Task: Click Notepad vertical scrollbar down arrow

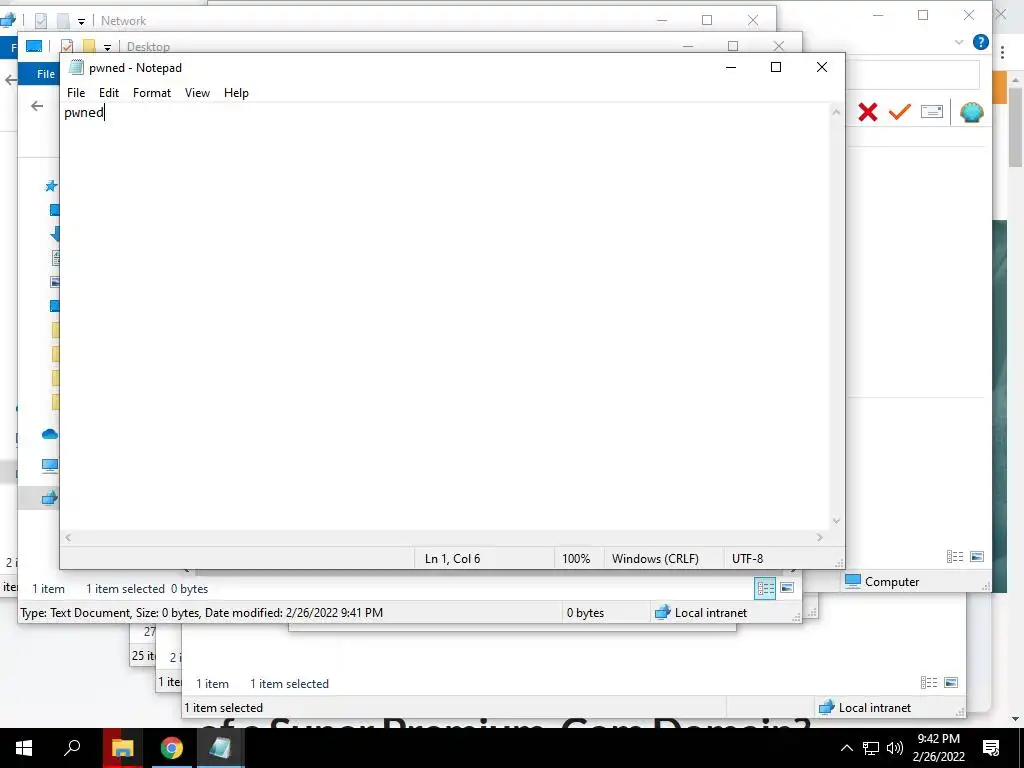Action: coord(836,521)
